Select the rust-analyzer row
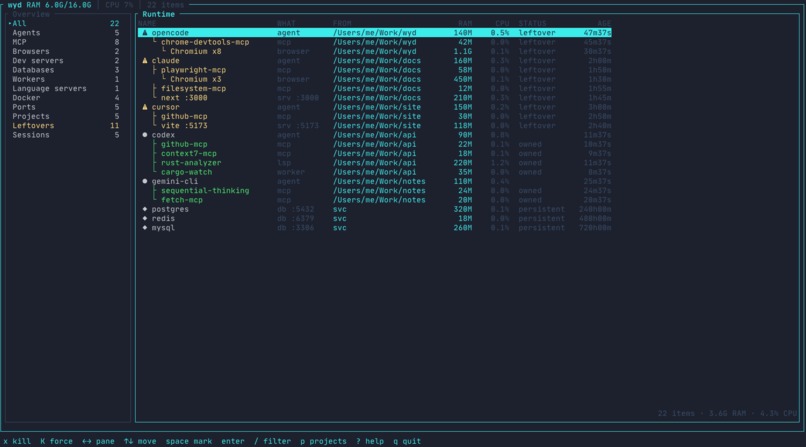Image resolution: width=806 pixels, height=447 pixels. 375,162
